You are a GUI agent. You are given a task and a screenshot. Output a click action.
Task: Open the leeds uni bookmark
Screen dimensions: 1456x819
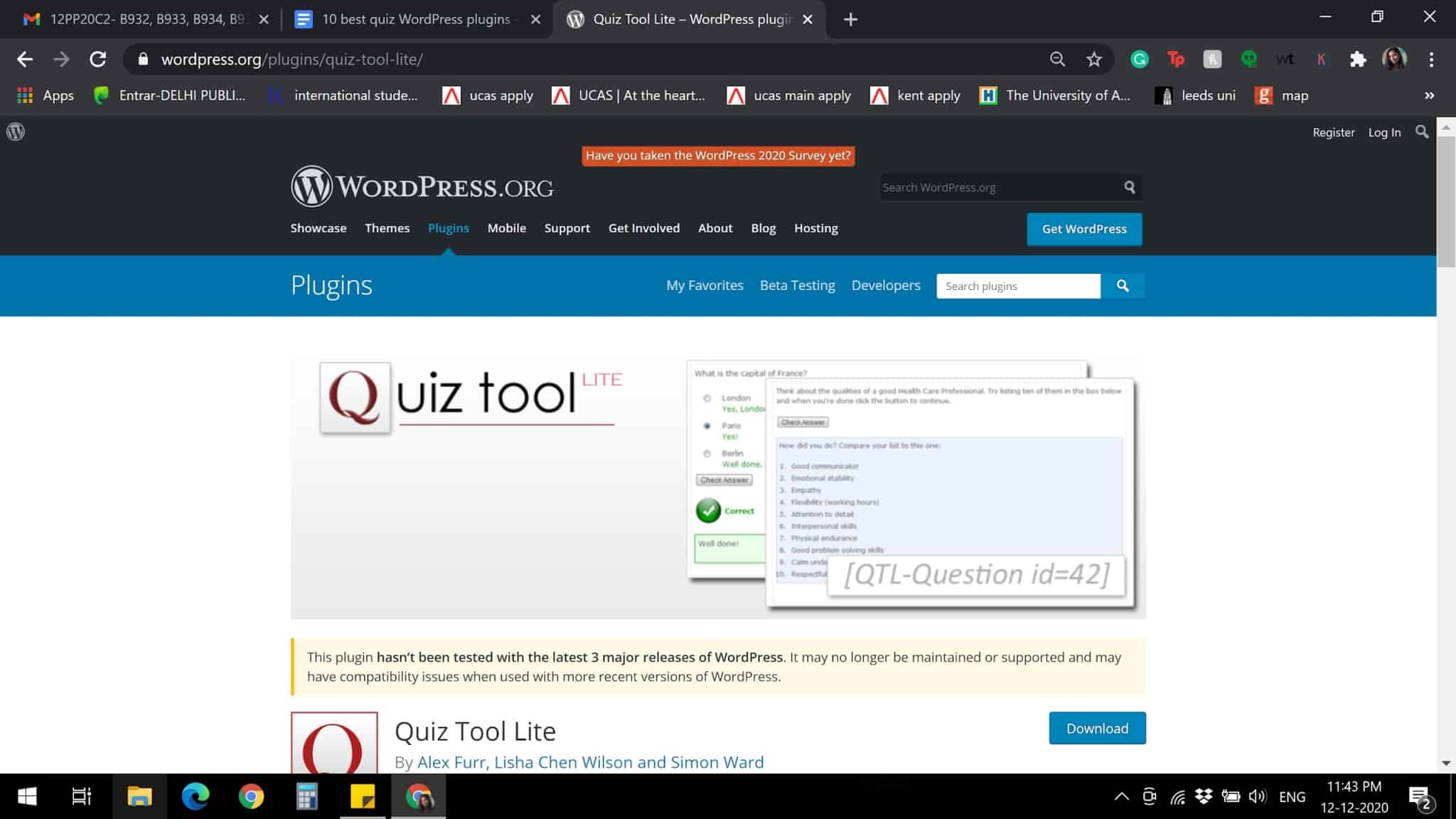pos(1195,95)
